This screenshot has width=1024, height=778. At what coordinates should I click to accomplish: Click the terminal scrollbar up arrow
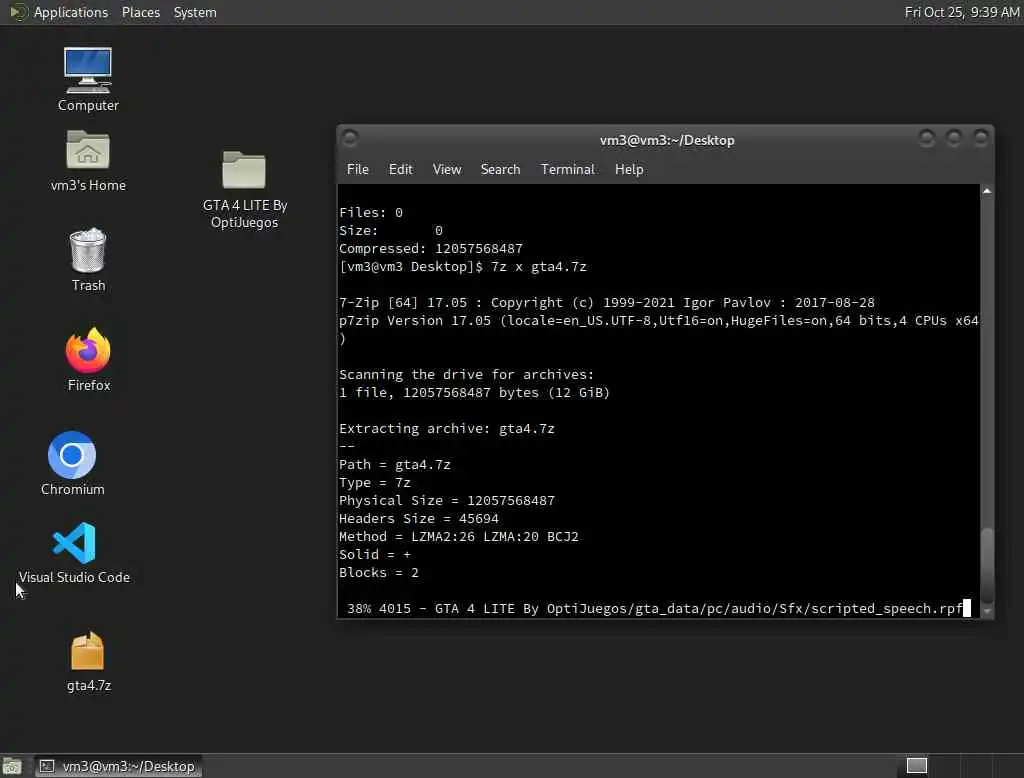tap(987, 191)
